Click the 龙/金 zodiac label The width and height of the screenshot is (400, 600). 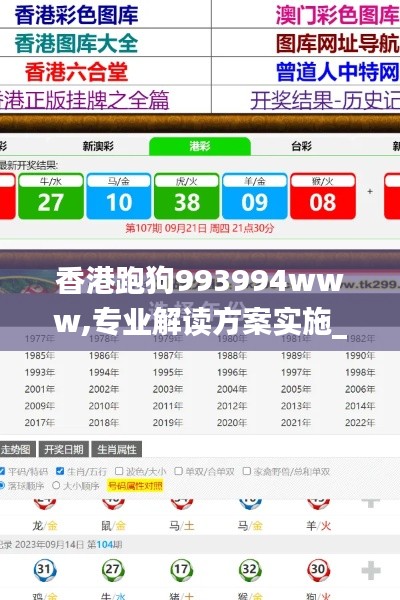point(45,526)
